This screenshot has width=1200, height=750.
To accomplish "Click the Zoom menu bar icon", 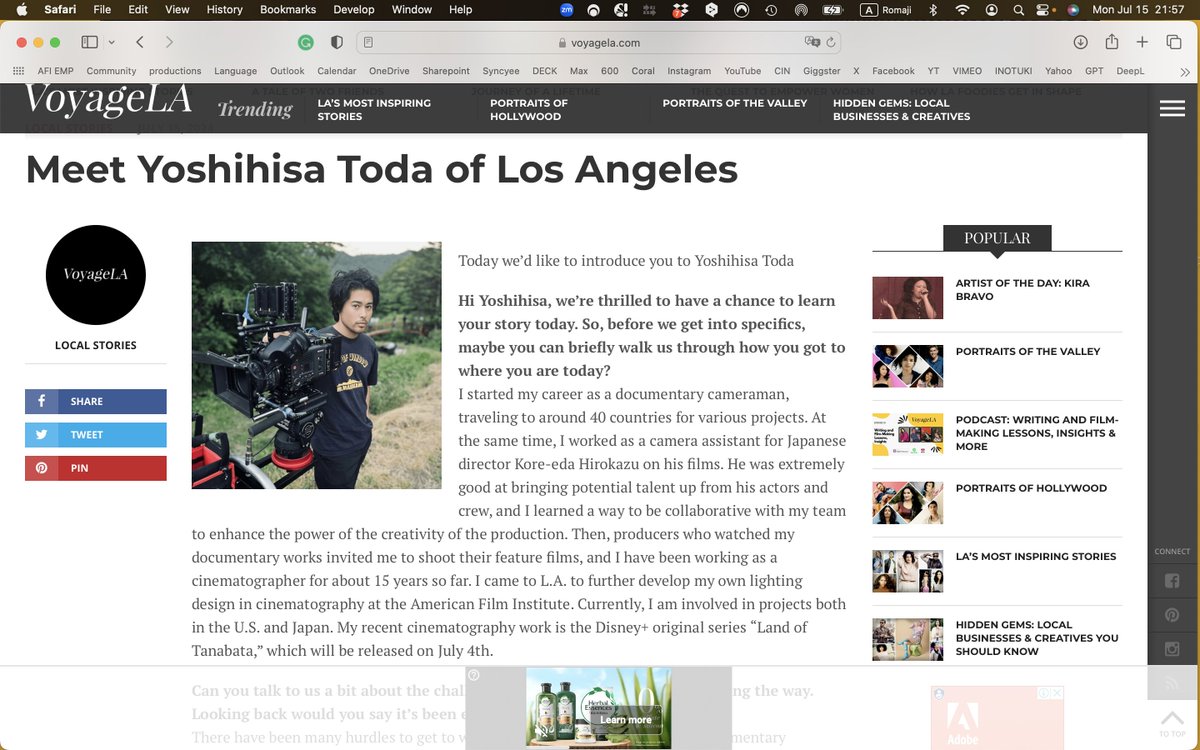I will 567,10.
